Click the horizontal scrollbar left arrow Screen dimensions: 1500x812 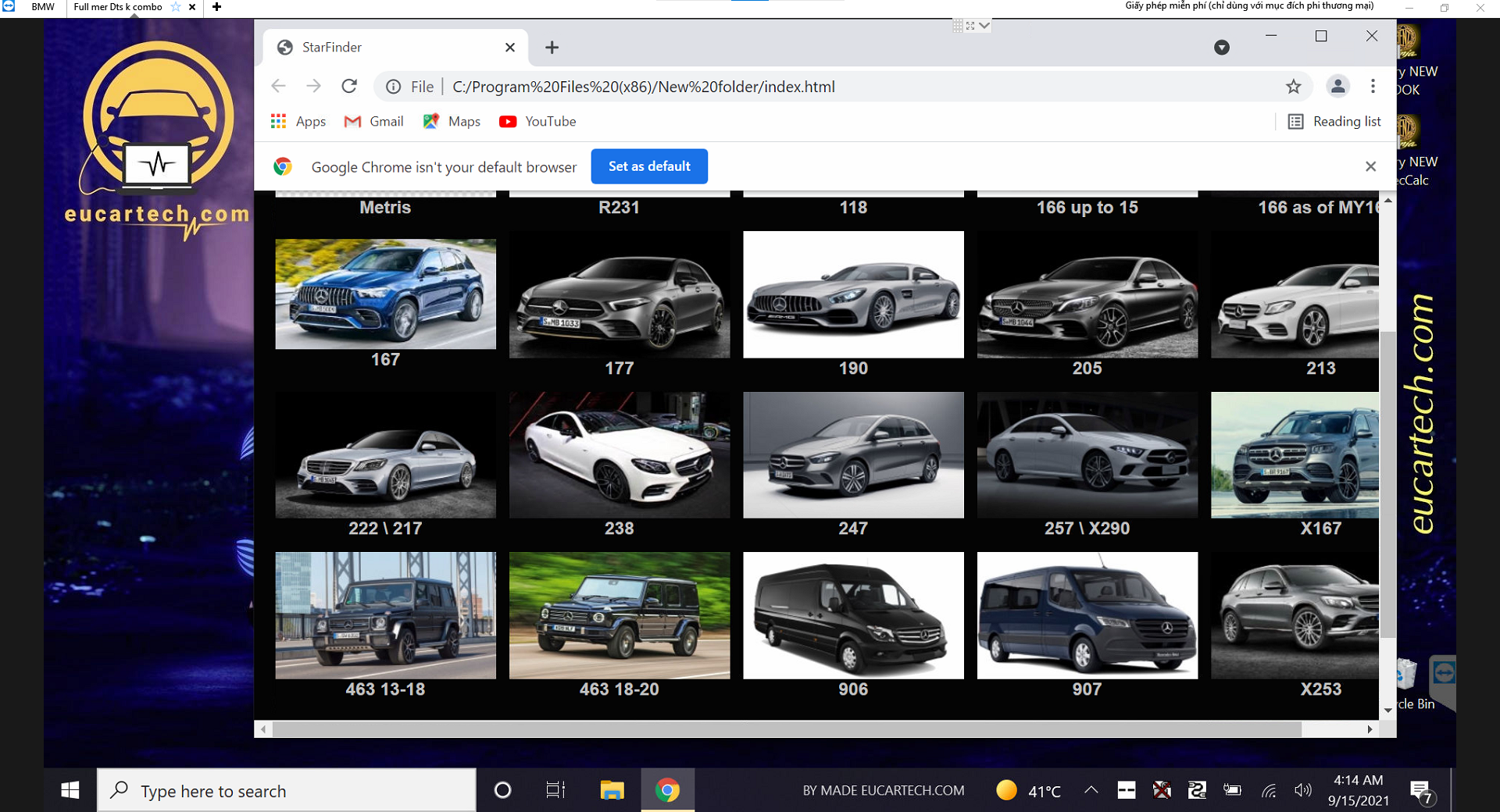pos(263,729)
